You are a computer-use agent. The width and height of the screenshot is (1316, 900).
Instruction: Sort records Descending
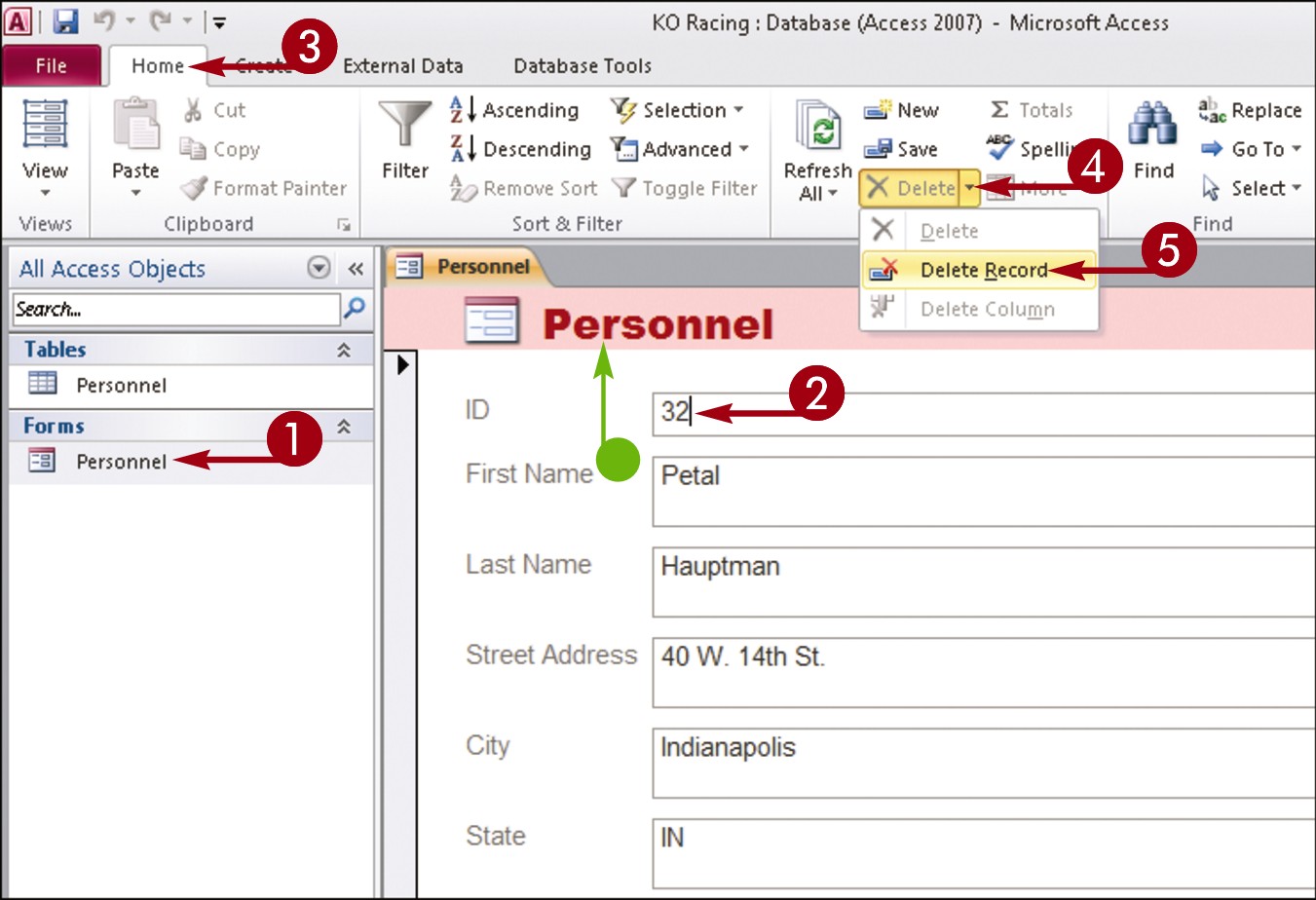tap(520, 149)
